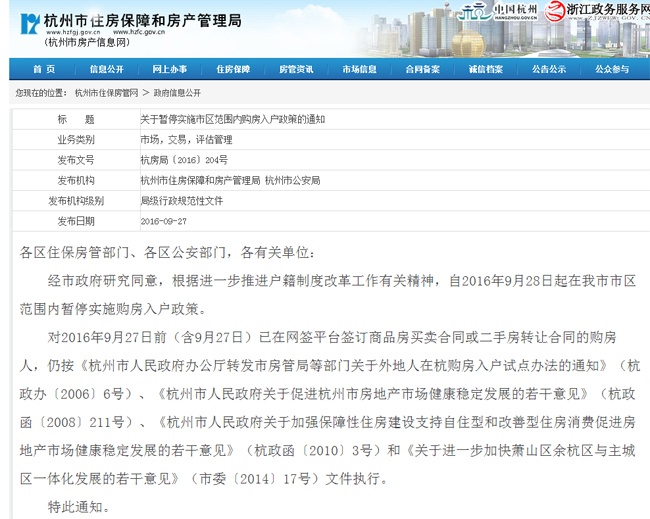The width and height of the screenshot is (650, 519).
Task: Click the 房管资讯 menu item
Action: [296, 69]
